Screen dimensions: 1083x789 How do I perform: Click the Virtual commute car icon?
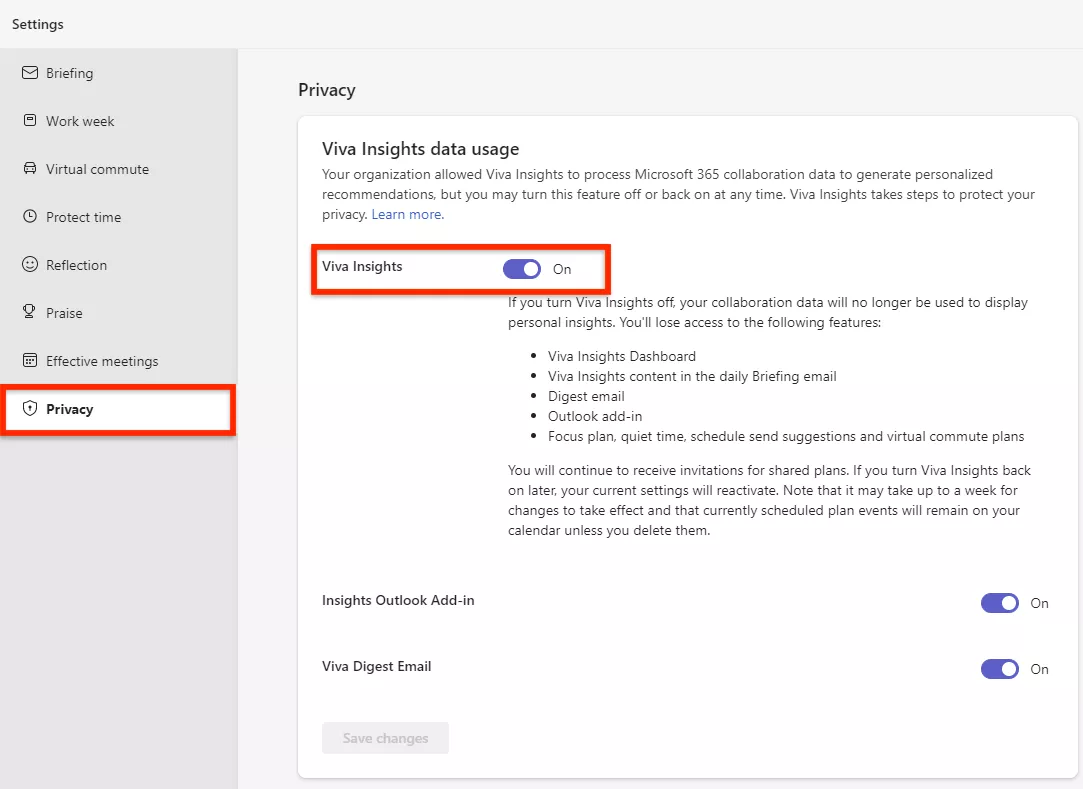point(29,169)
